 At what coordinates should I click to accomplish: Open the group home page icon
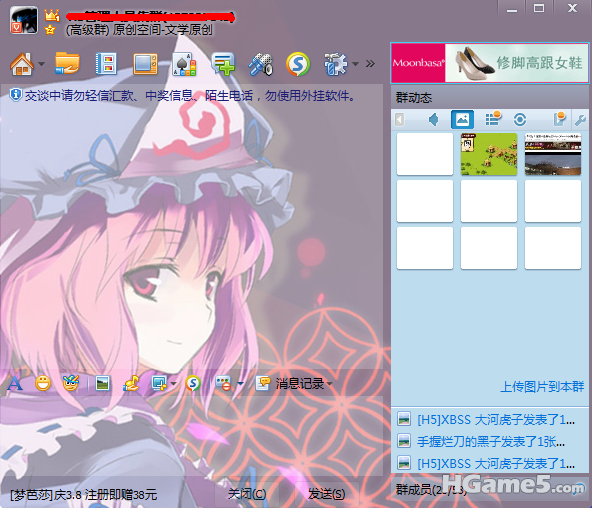point(22,64)
